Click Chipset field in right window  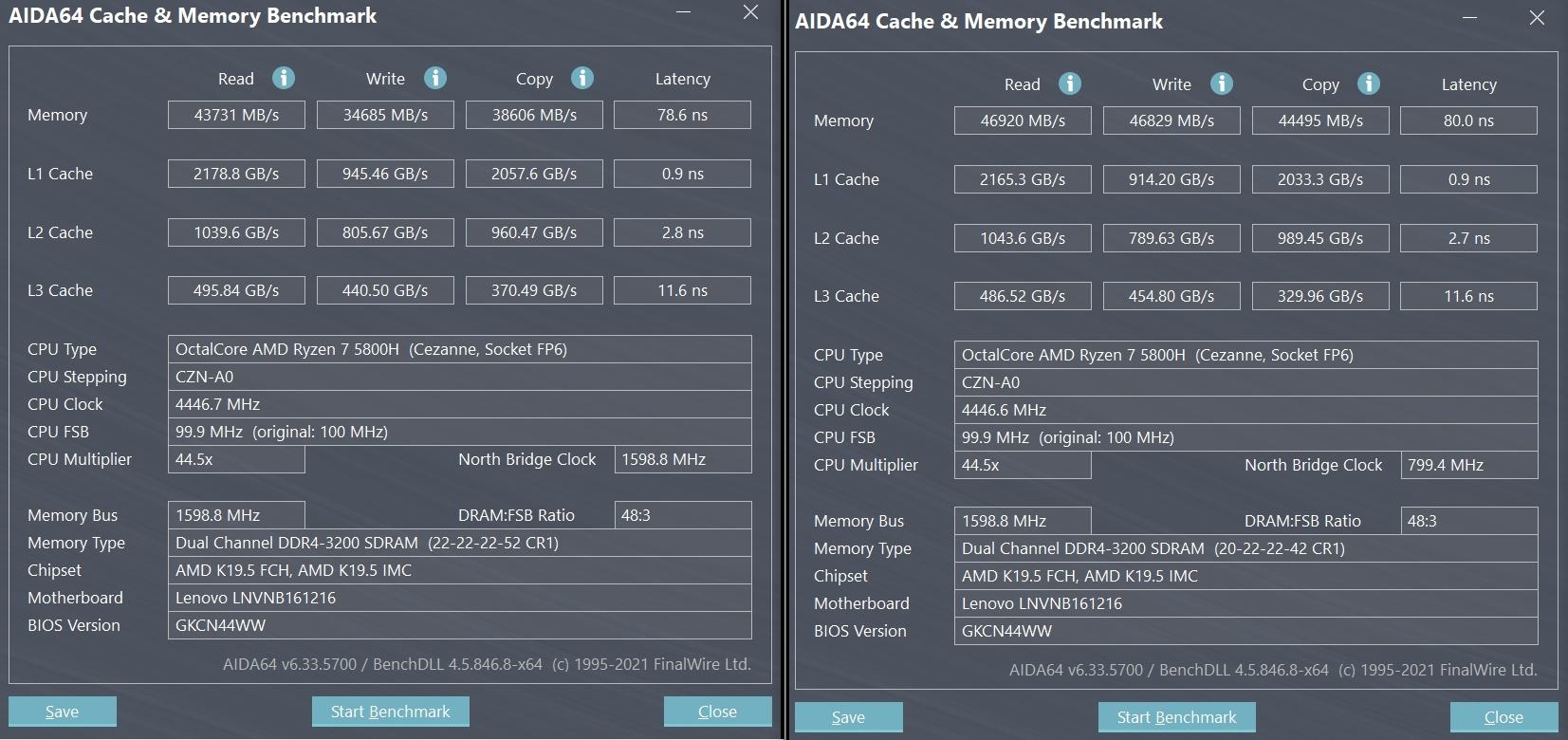click(1246, 576)
